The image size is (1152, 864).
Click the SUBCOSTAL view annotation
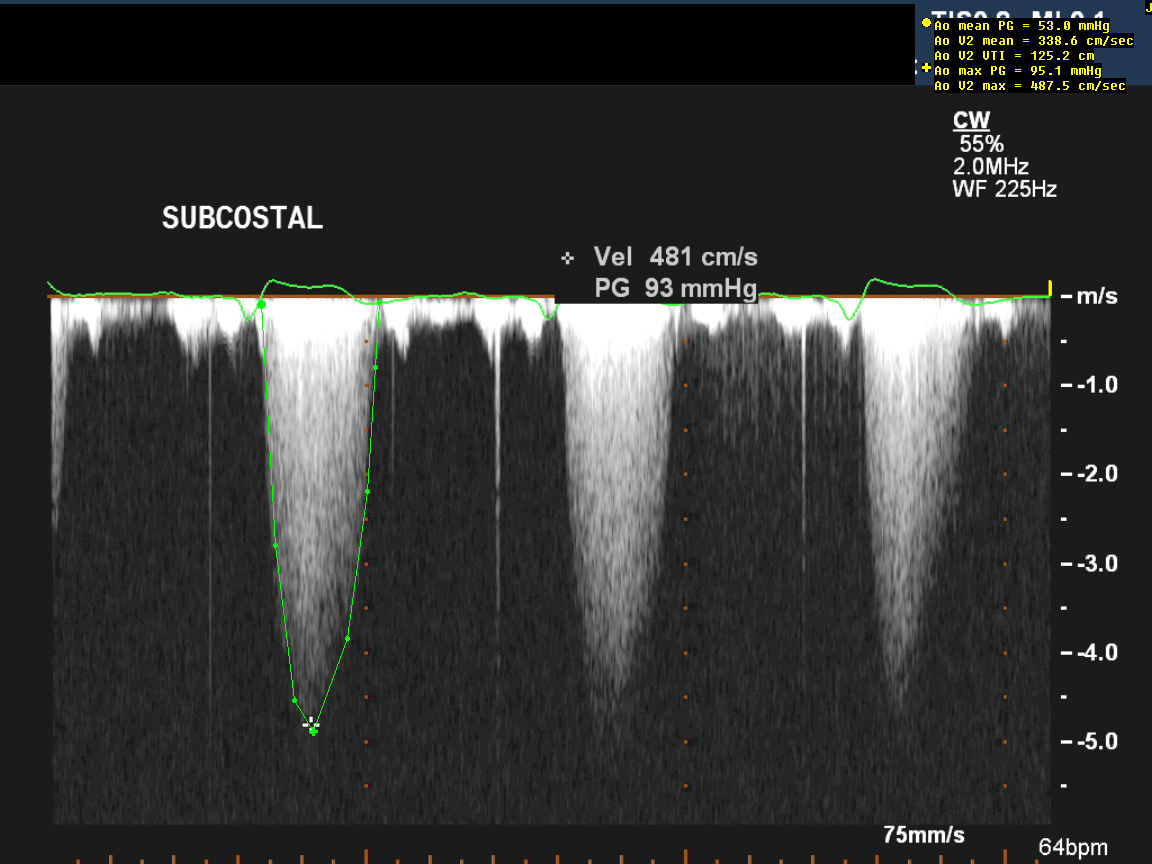tap(242, 219)
